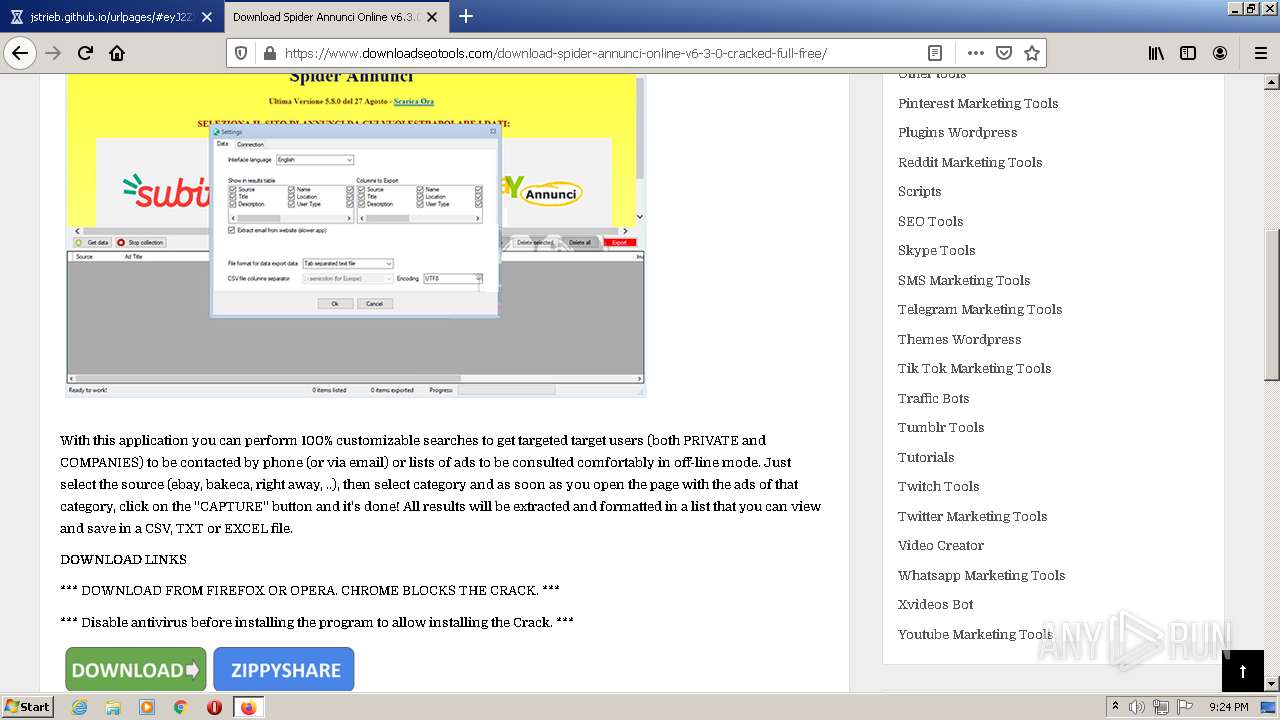Open the Scripts category link

(919, 191)
